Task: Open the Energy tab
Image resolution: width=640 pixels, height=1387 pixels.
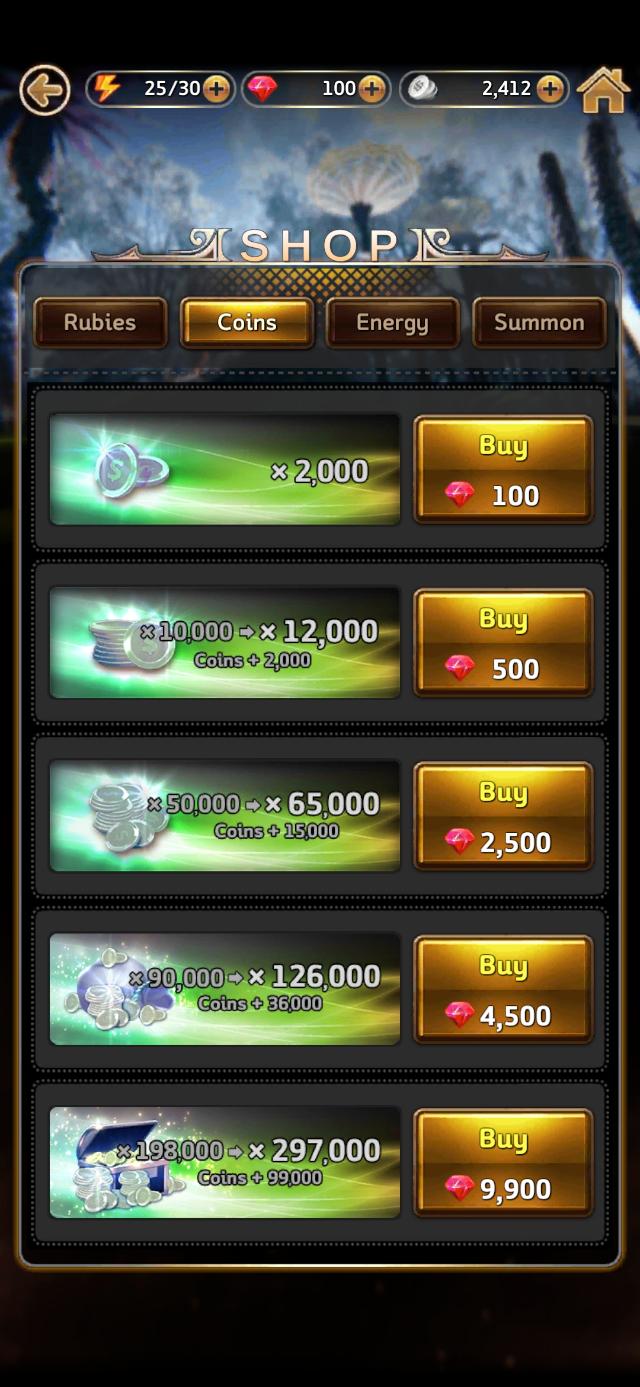Action: [392, 322]
